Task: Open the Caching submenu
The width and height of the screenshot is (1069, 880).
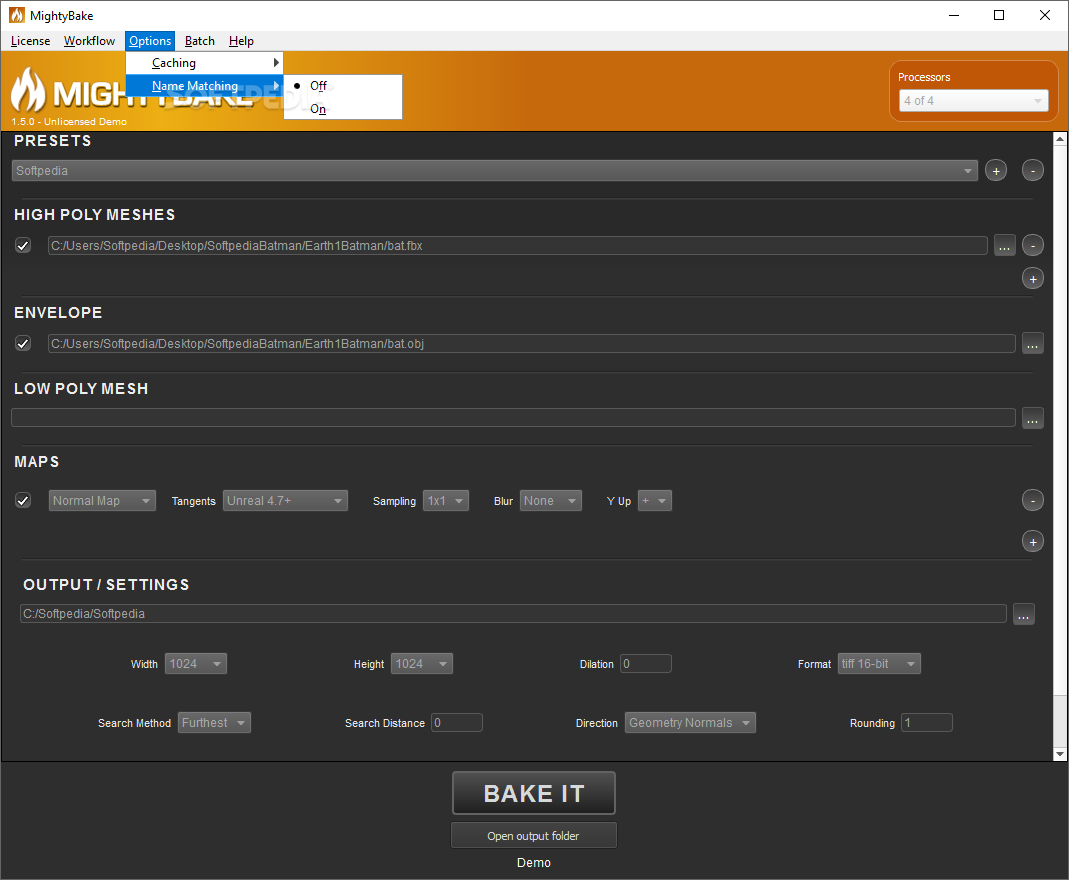Action: (x=205, y=63)
